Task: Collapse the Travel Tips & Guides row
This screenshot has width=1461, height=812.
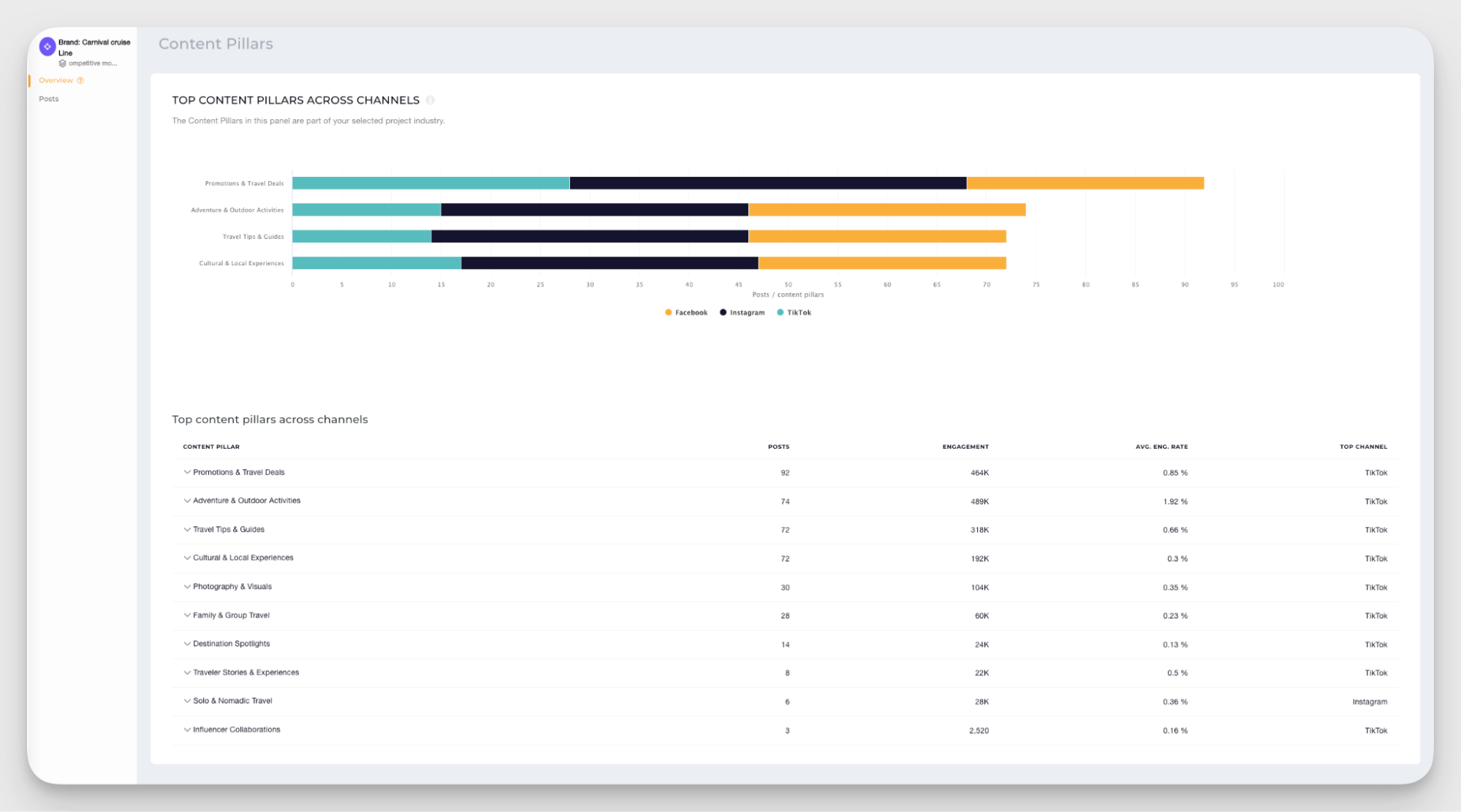Action: coord(187,529)
